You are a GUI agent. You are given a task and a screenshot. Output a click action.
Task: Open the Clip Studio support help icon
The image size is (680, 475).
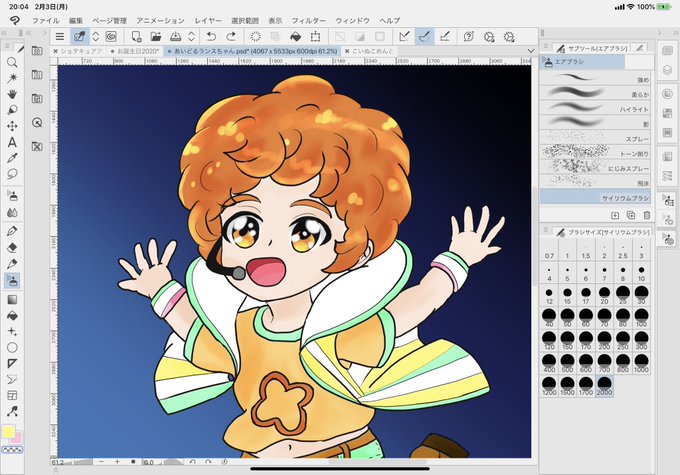(468, 37)
